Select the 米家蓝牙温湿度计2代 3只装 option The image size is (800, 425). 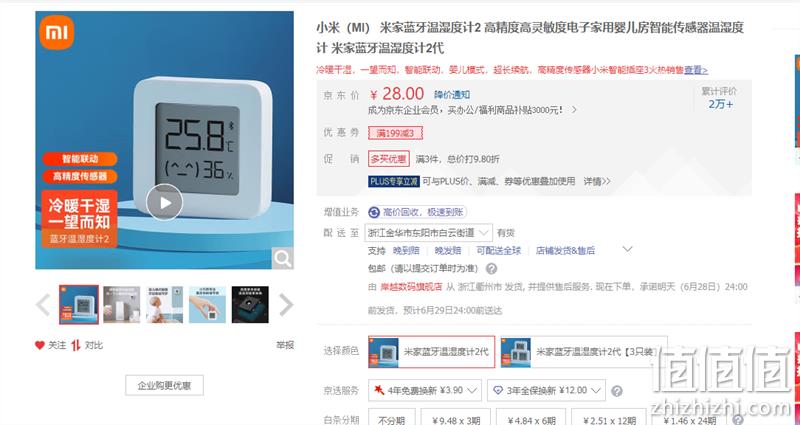(x=584, y=352)
